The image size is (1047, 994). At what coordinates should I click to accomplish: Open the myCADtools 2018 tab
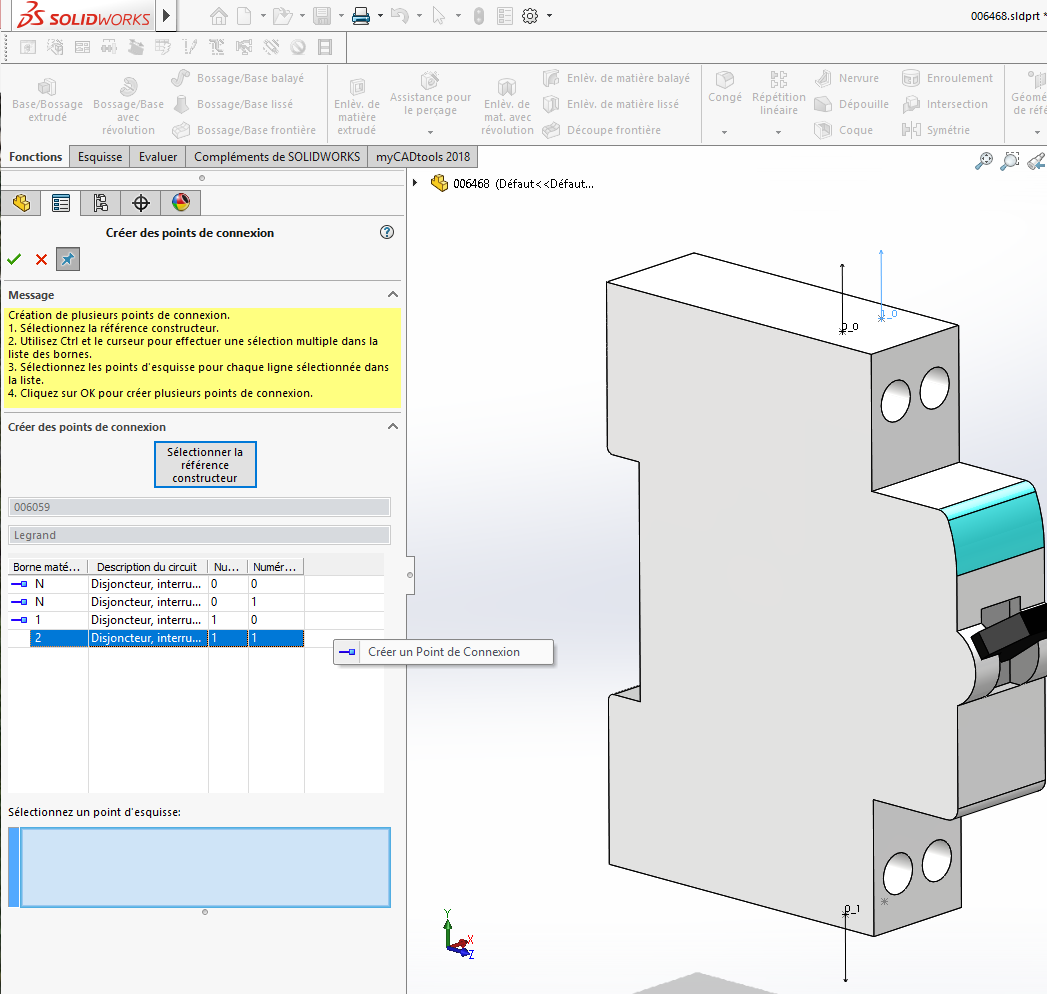[422, 157]
